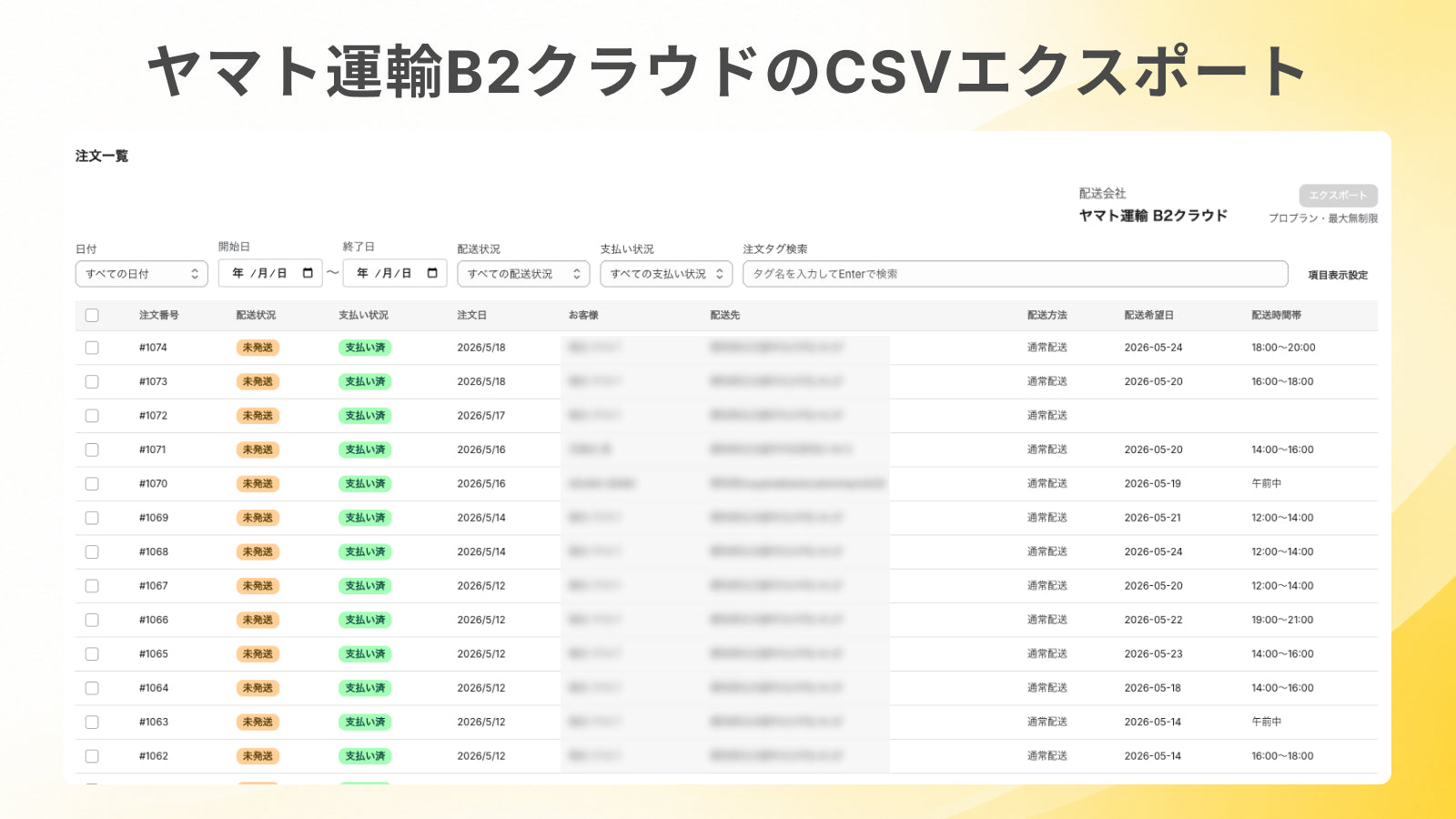Click delivery date 2026-05-23 for order #1065
This screenshot has width=1456, height=819.
tap(1154, 654)
